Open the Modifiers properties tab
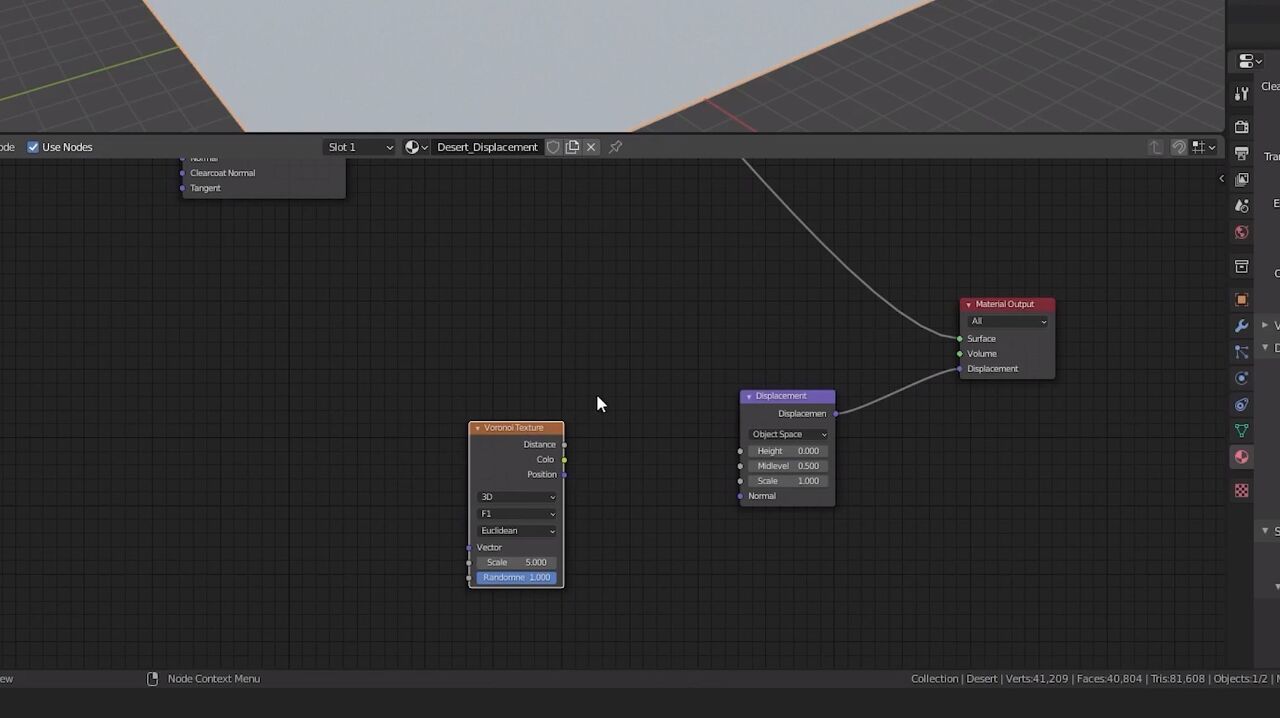Image resolution: width=1280 pixels, height=718 pixels. (1241, 326)
